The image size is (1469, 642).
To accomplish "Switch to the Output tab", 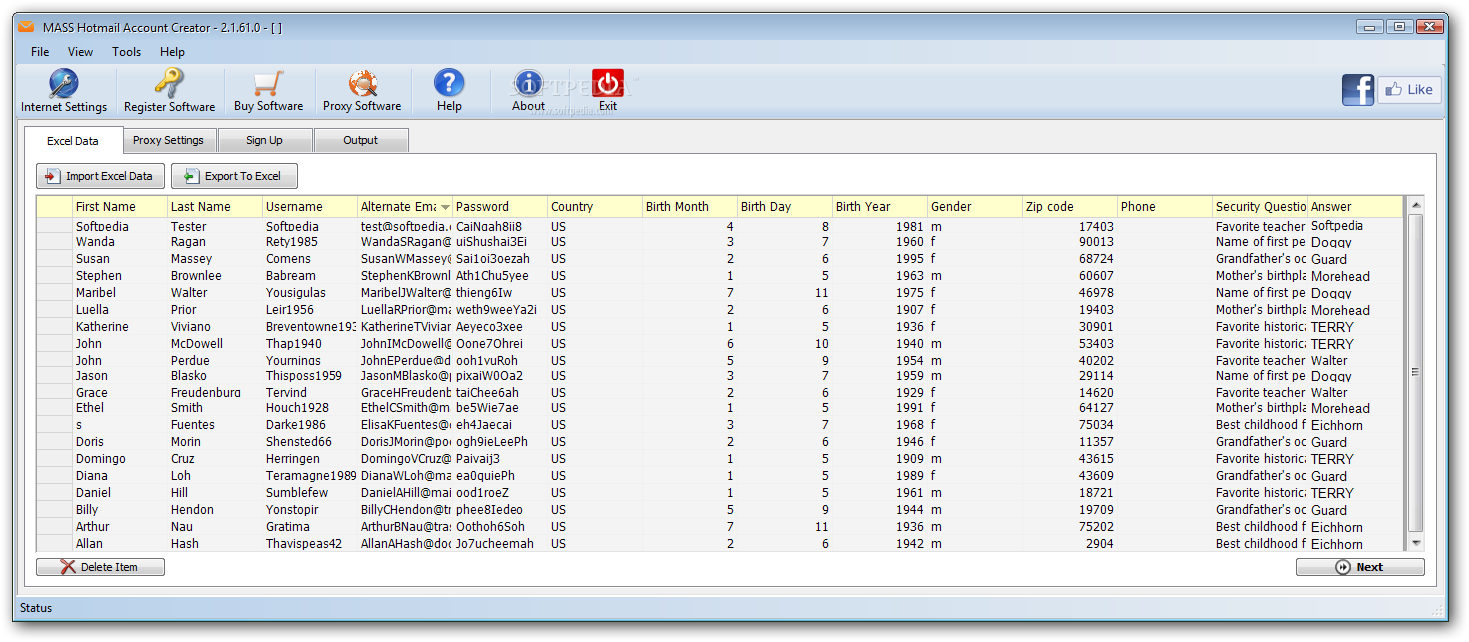I will [x=360, y=140].
